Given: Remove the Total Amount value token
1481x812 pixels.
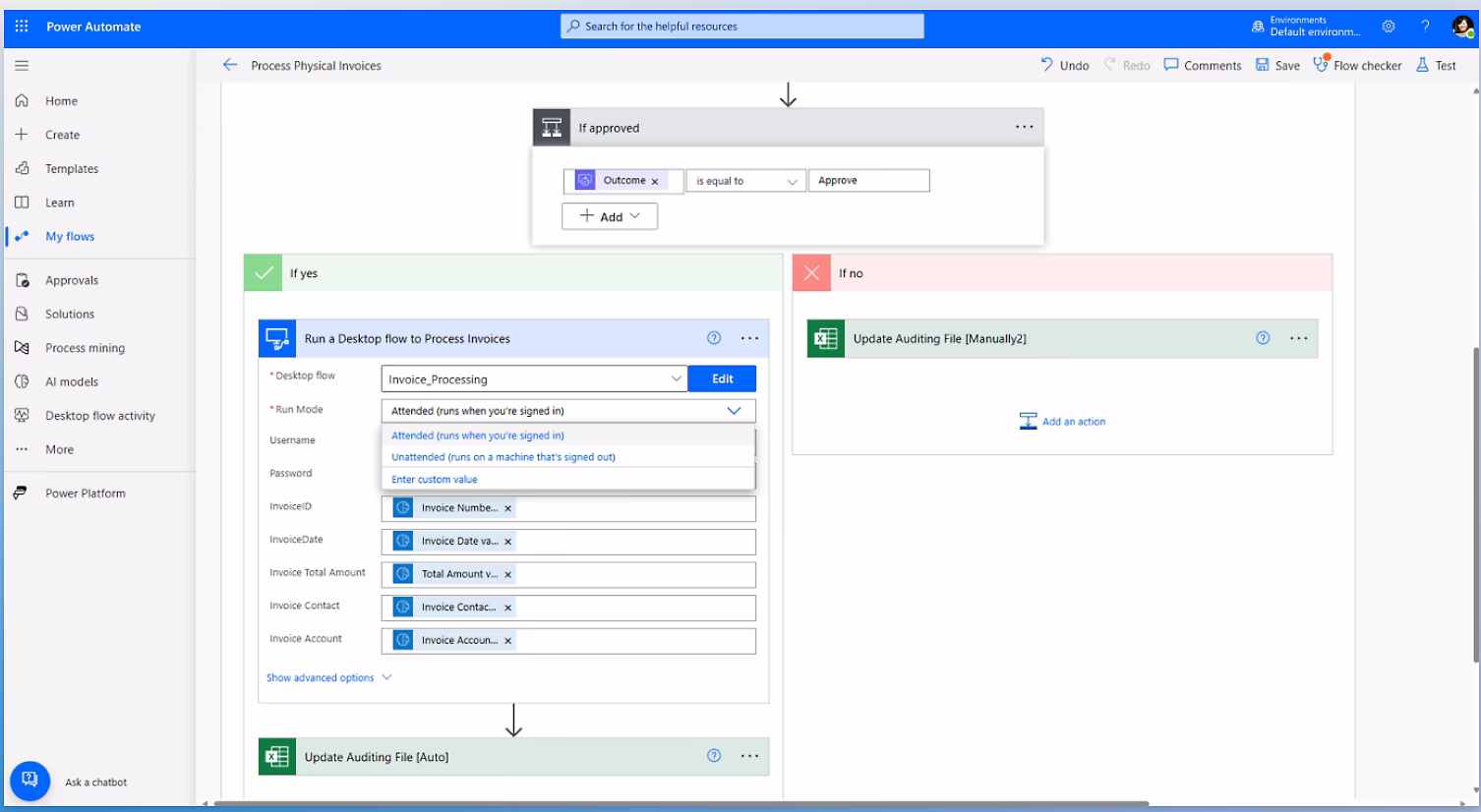Looking at the screenshot, I should [x=508, y=574].
